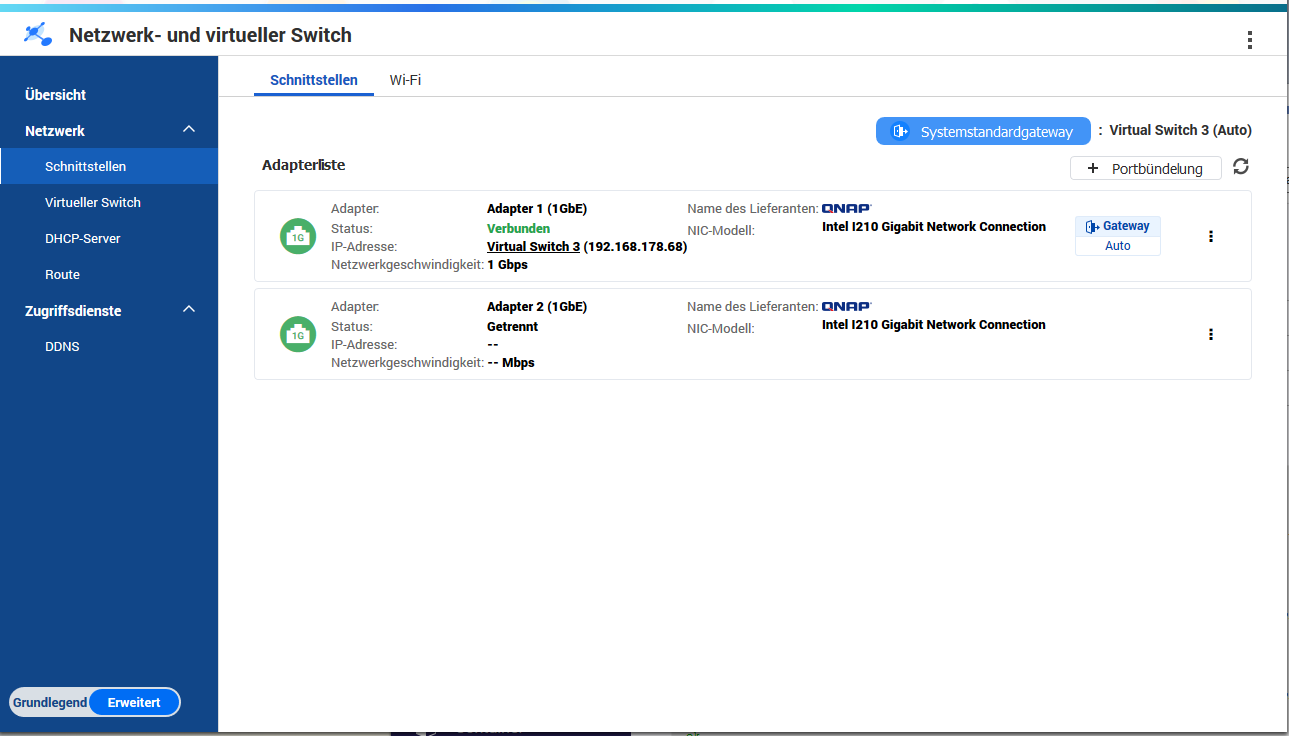Click the refresh adapter list icon
This screenshot has width=1289, height=736.
(x=1241, y=167)
